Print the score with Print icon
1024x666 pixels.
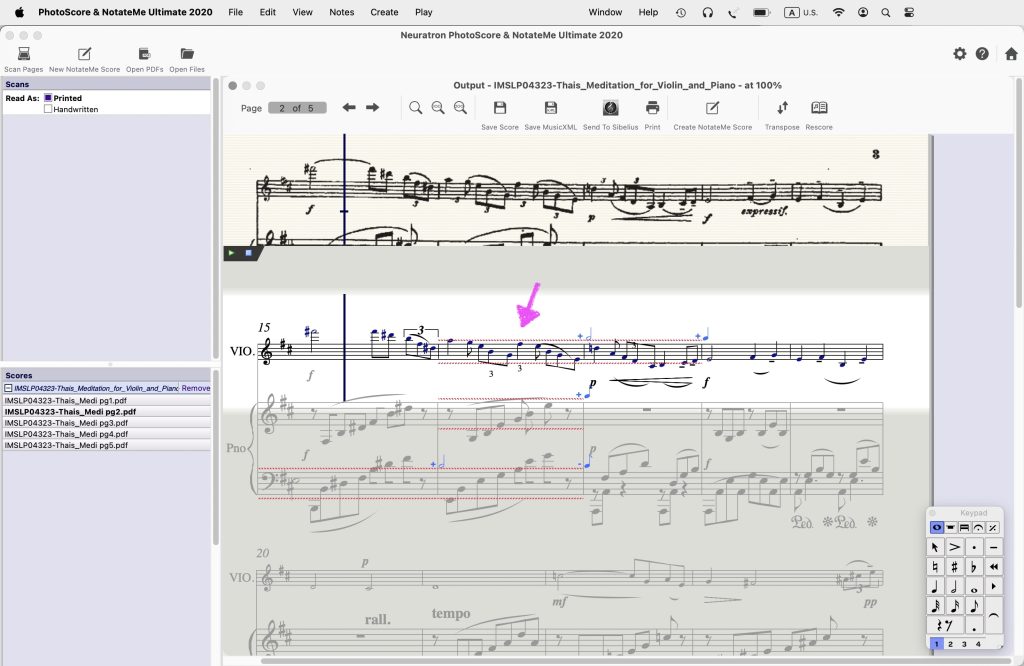click(652, 108)
